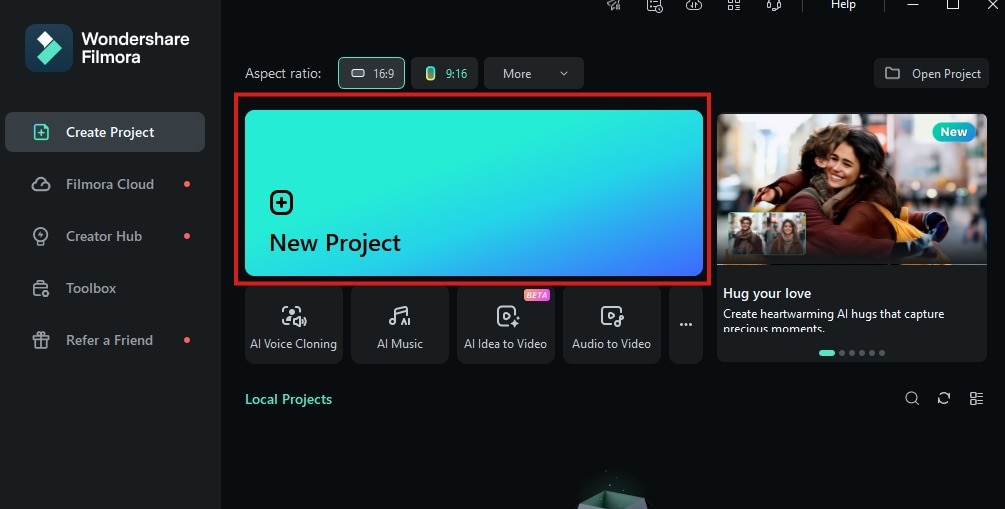Image resolution: width=1005 pixels, height=509 pixels.
Task: Search local projects with magnifier icon
Action: point(912,399)
